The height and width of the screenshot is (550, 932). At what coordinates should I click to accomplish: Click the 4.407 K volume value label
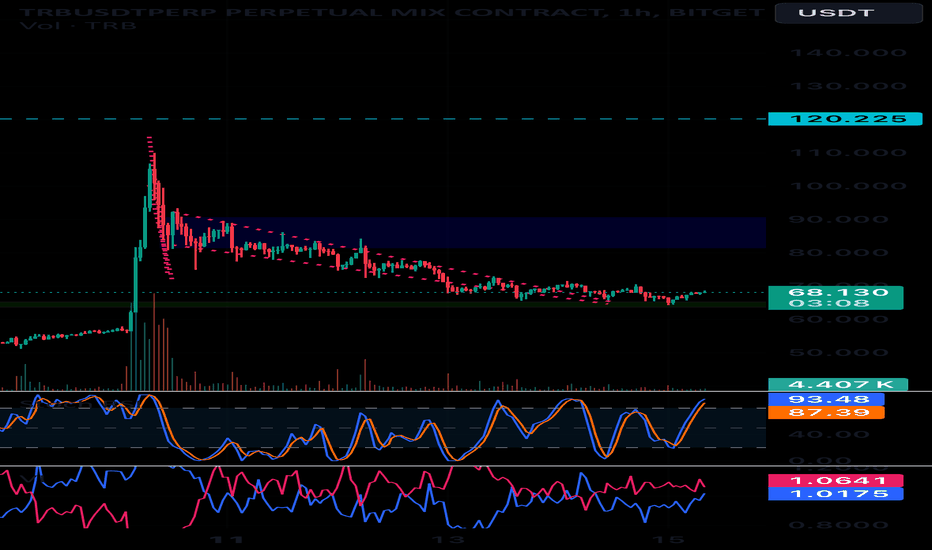837,384
